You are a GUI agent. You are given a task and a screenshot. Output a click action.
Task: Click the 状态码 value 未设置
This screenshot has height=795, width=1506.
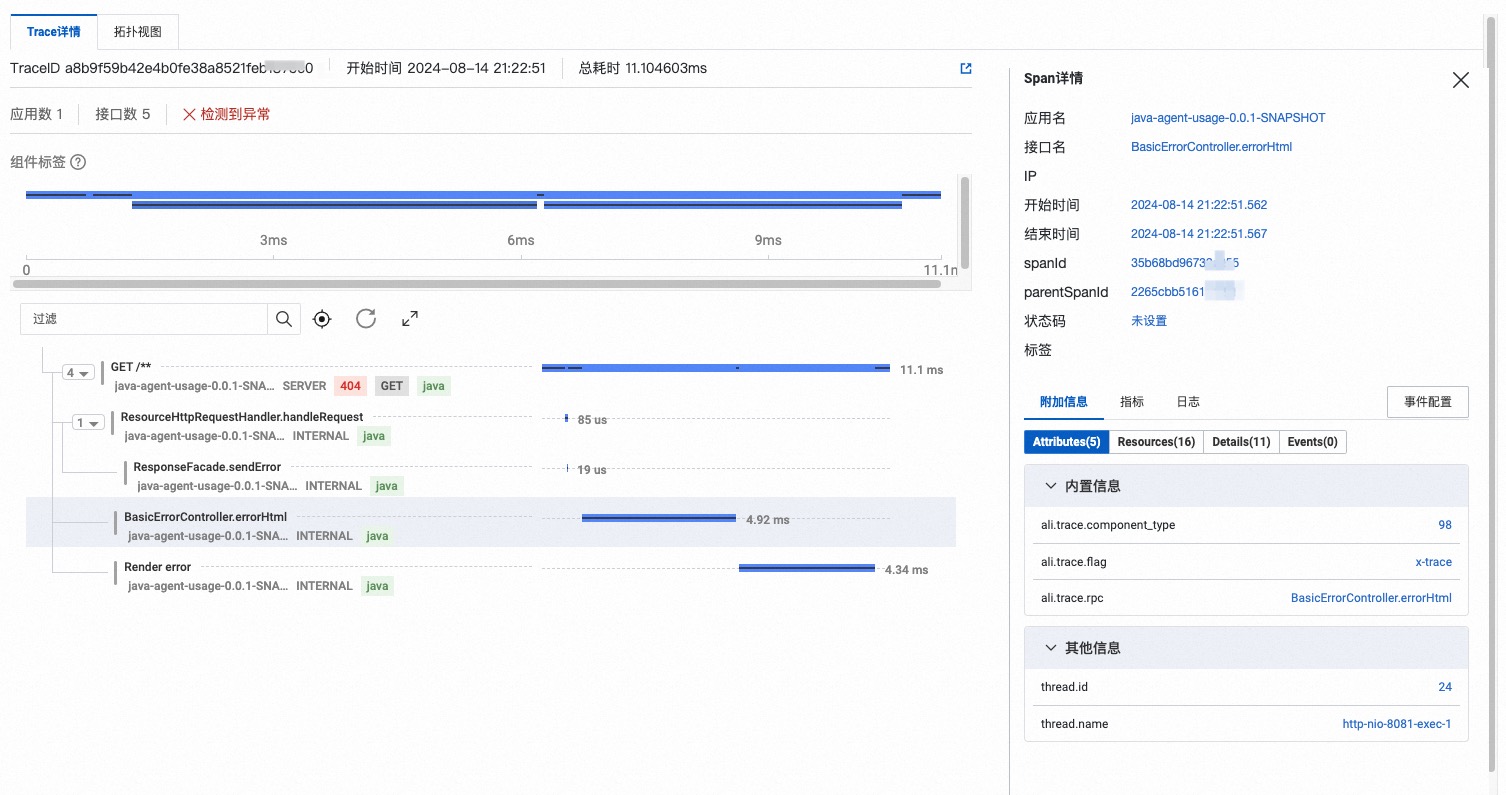tap(1149, 321)
